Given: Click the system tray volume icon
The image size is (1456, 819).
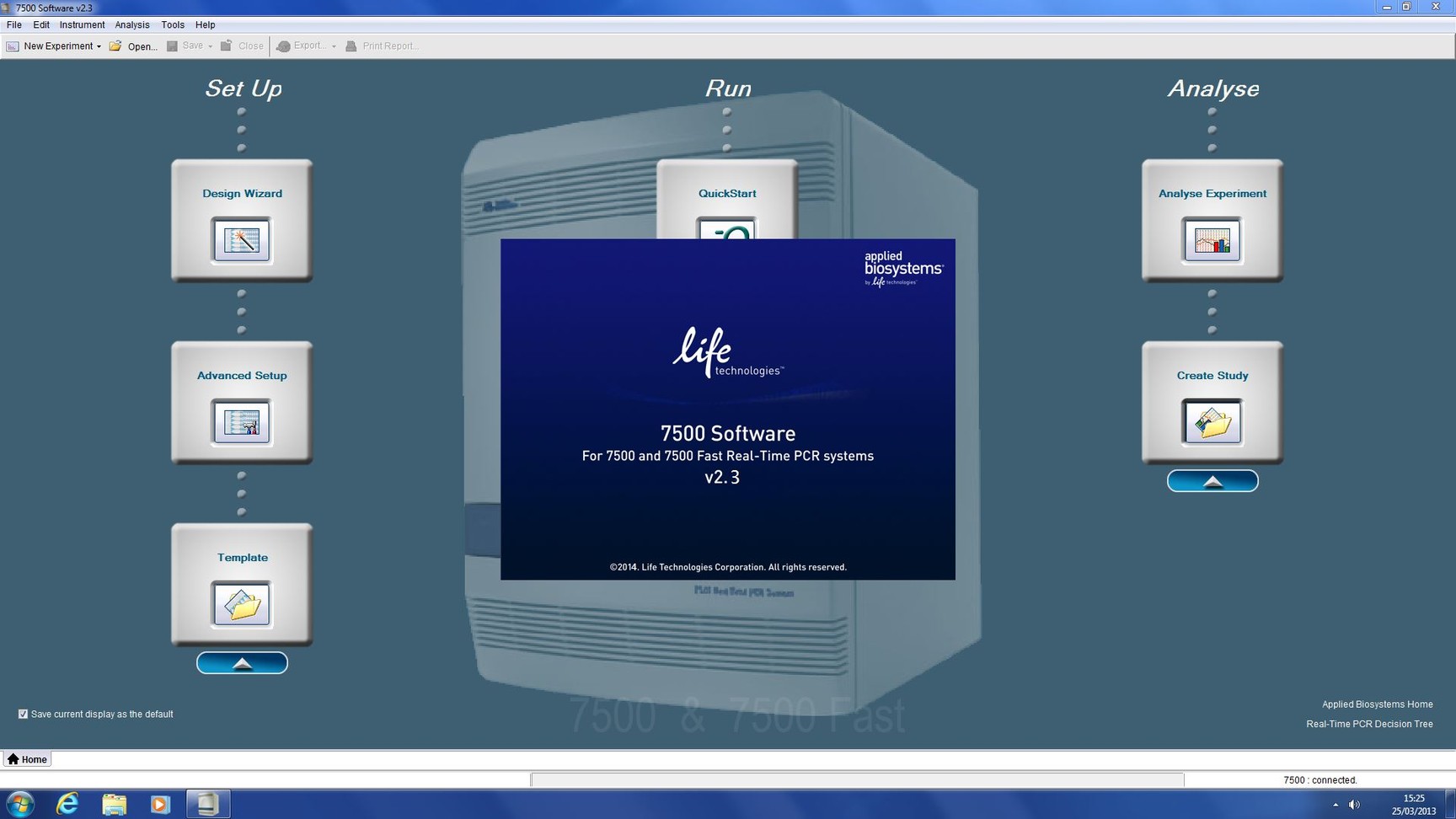Looking at the screenshot, I should [1354, 805].
